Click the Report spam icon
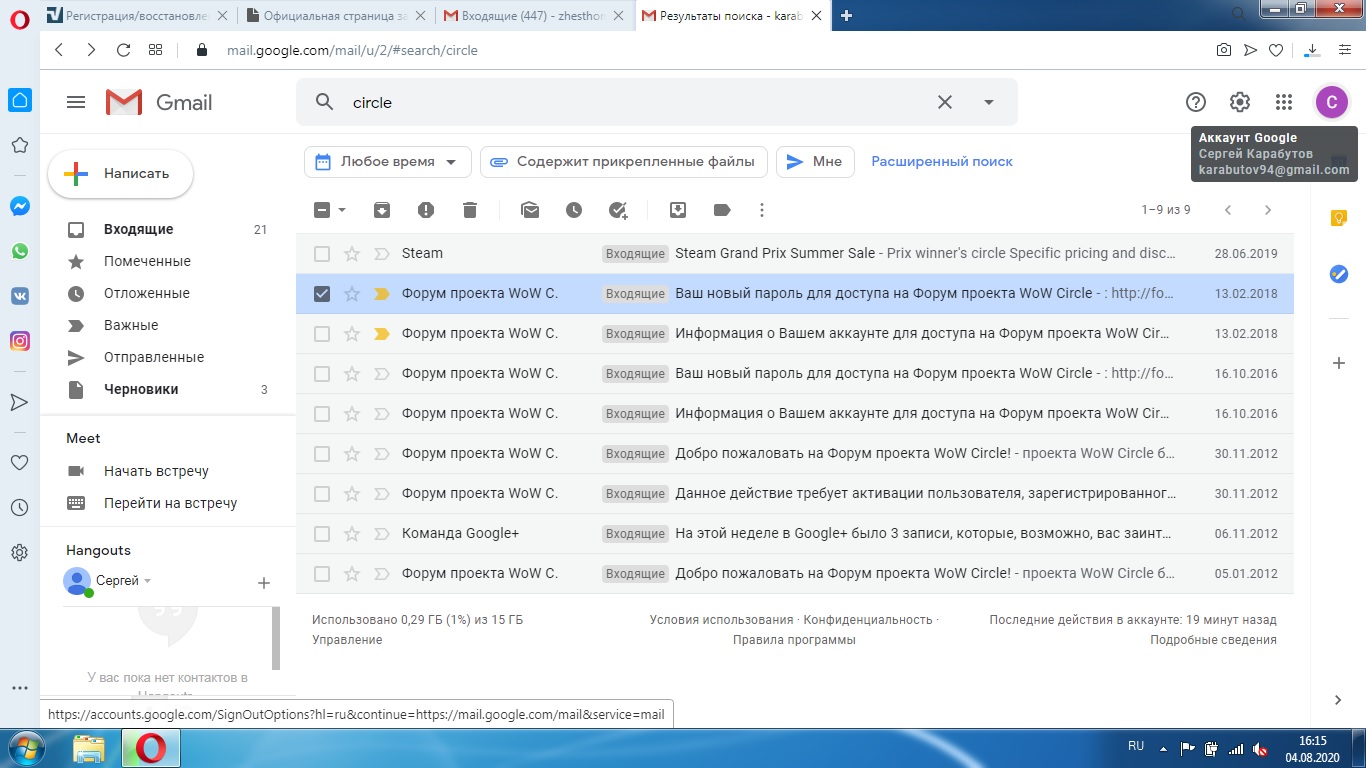Screen dimensions: 1366x768 (x=426, y=210)
